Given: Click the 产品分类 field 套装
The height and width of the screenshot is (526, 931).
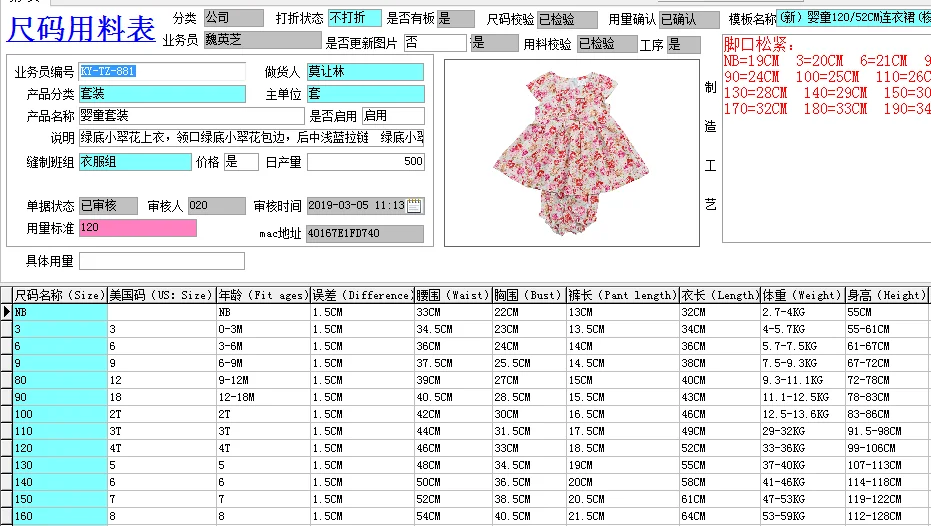Looking at the screenshot, I should (x=162, y=94).
